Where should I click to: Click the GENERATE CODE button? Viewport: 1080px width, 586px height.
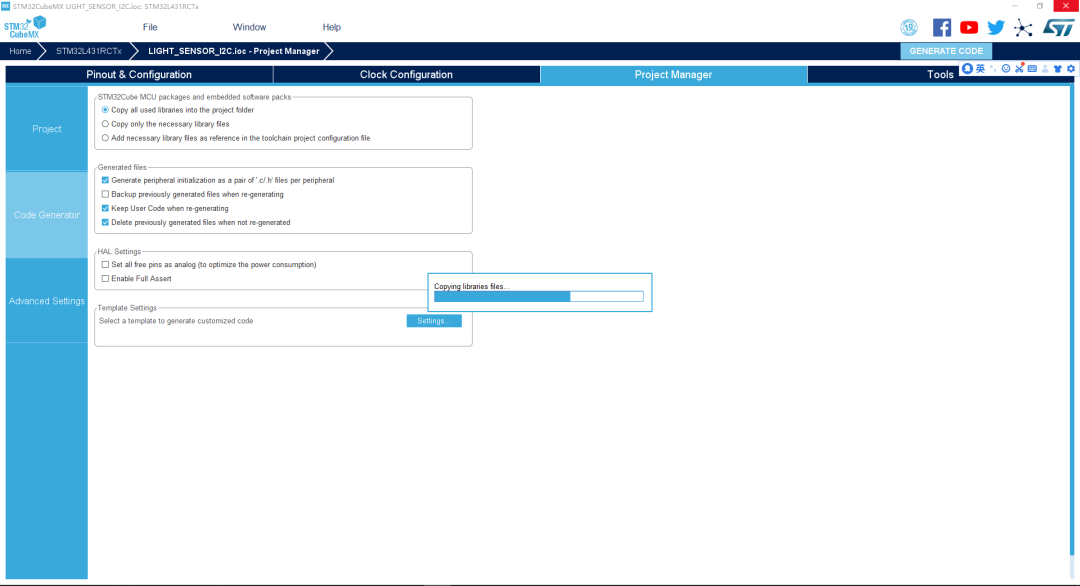(x=946, y=51)
